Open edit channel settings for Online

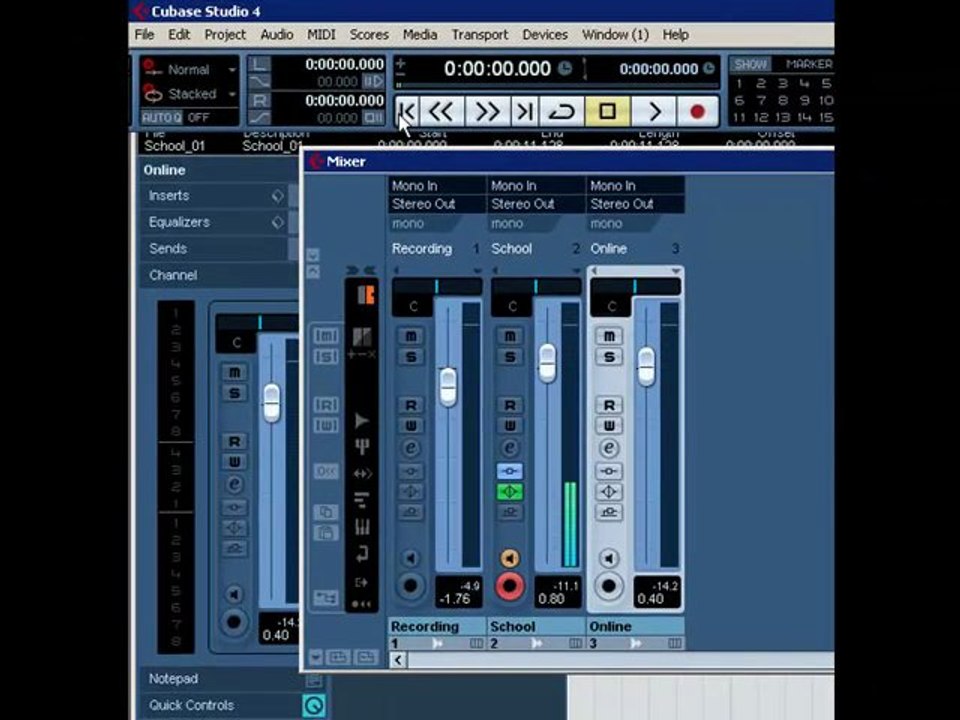tap(609, 448)
